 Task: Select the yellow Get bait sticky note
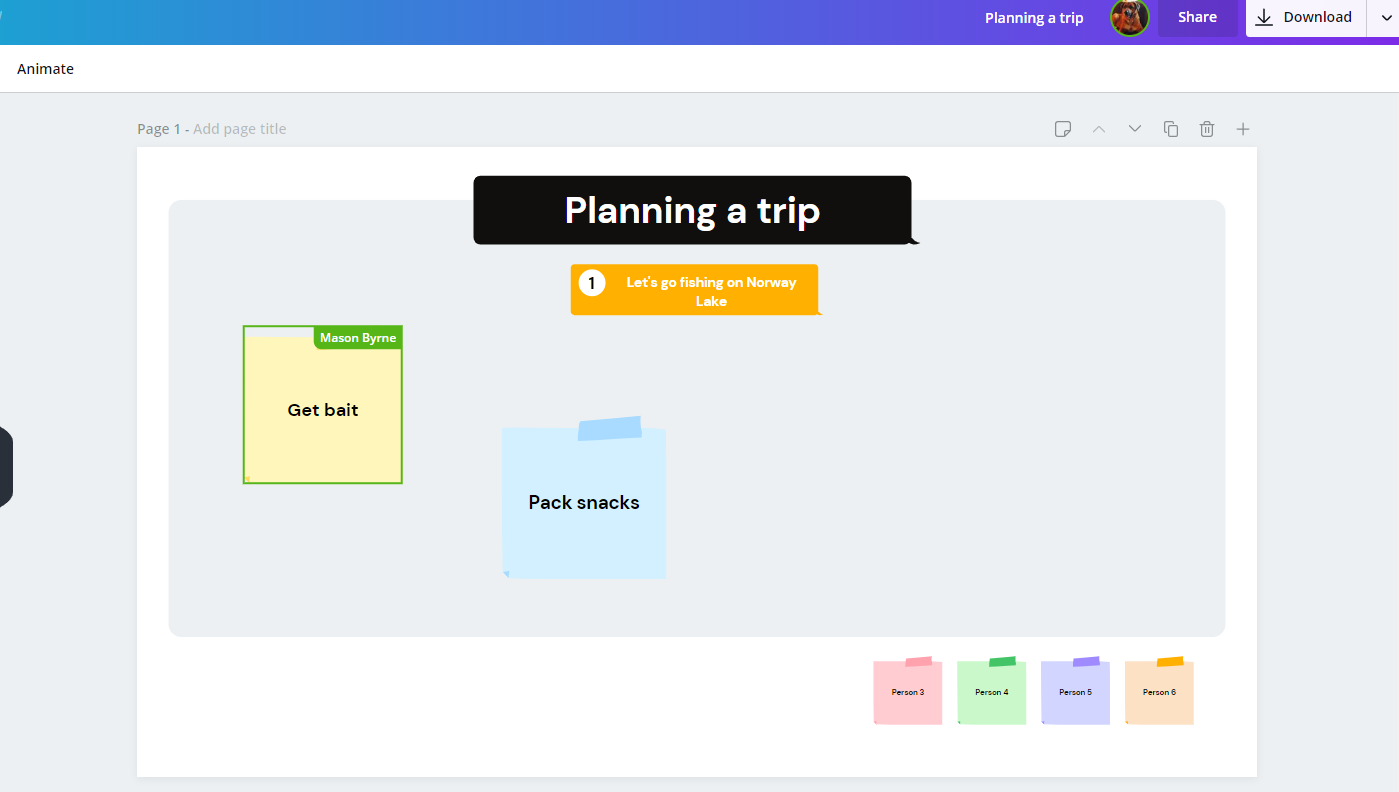tap(323, 405)
